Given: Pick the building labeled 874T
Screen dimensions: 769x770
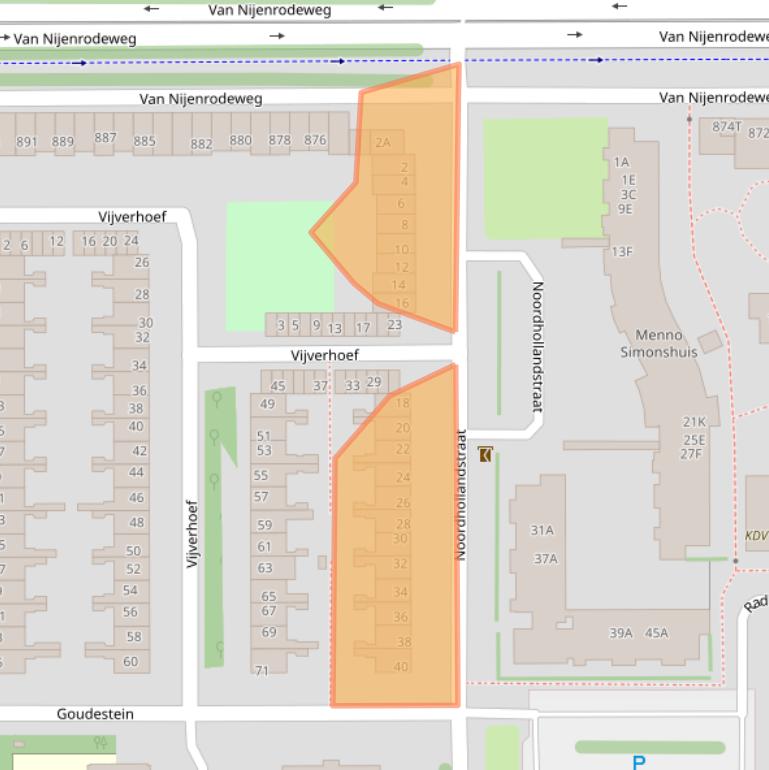Looking at the screenshot, I should coord(726,127).
